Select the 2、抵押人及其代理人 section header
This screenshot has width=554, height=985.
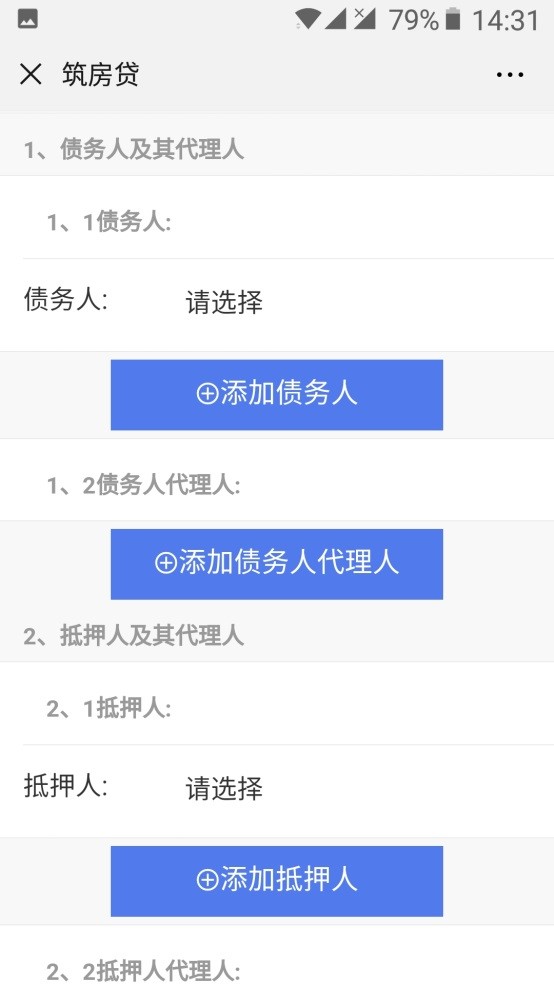134,636
